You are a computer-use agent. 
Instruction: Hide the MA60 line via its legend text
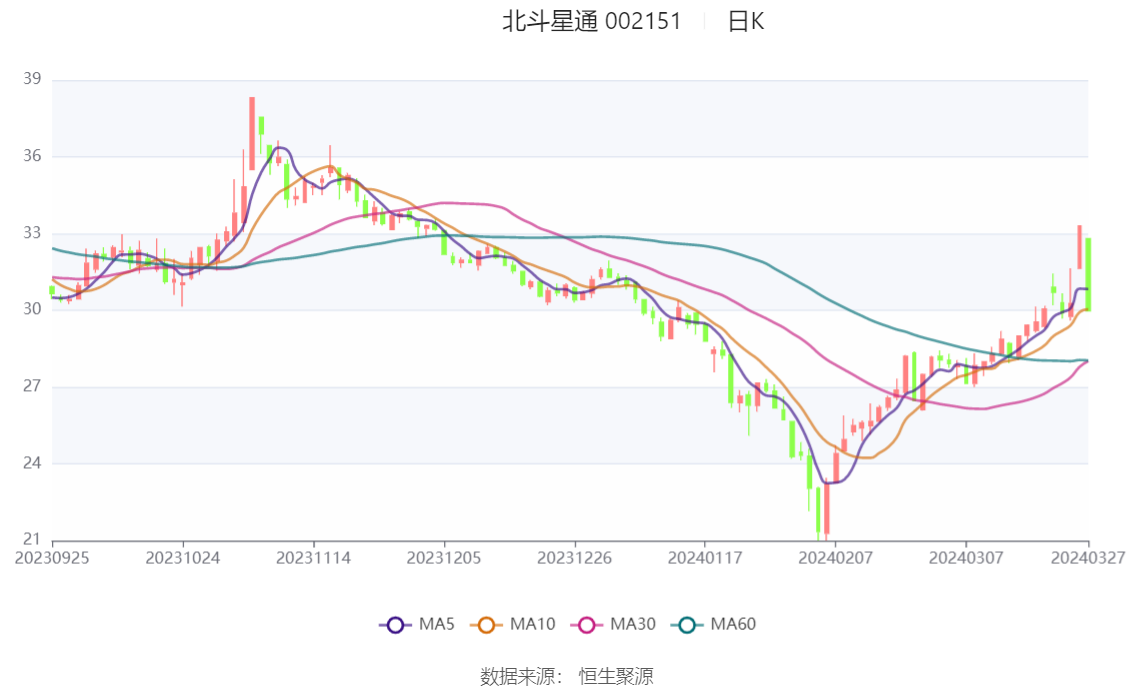tap(733, 625)
